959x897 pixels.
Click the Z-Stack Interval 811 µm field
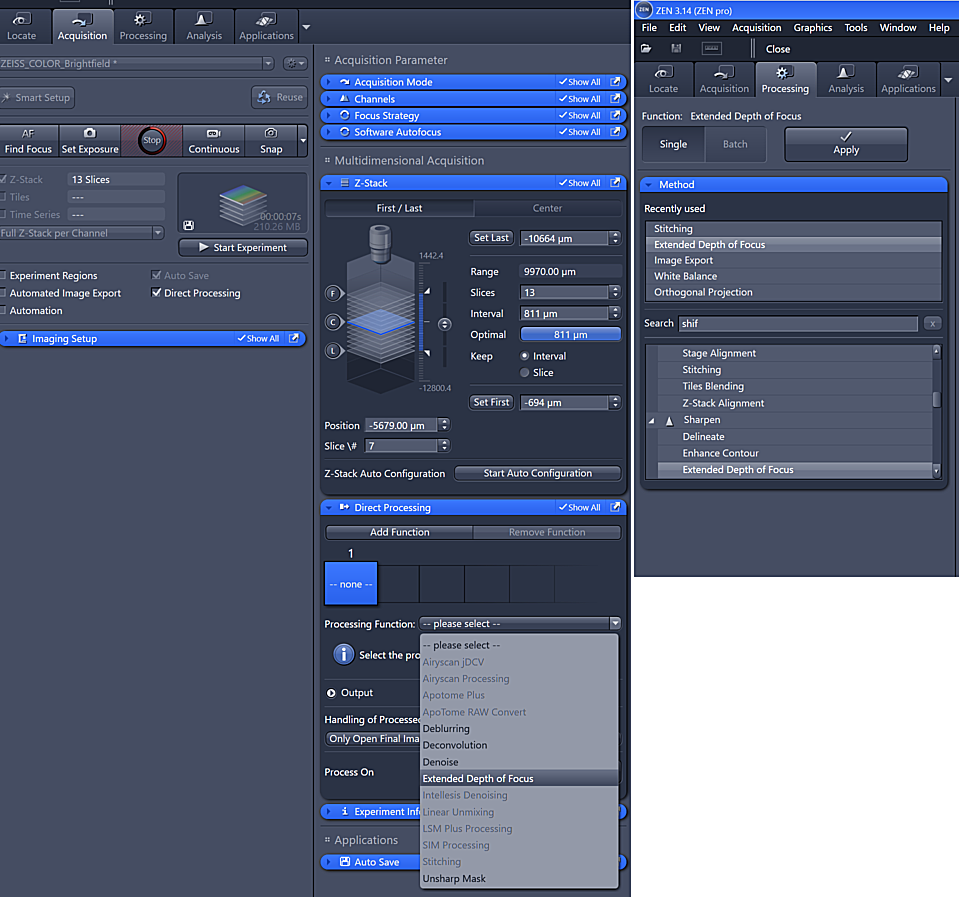[565, 314]
